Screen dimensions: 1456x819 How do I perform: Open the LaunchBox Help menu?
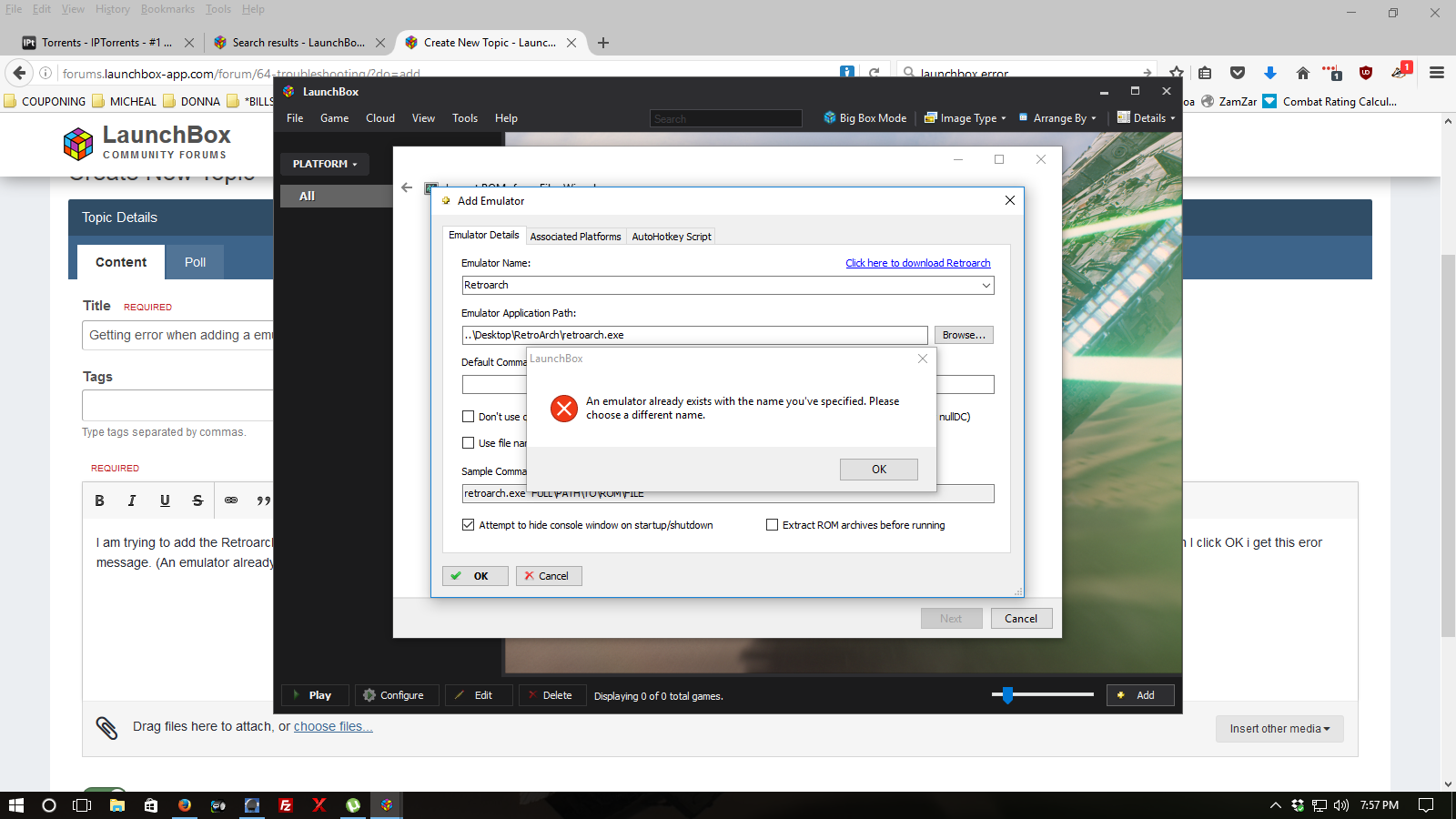coord(506,118)
